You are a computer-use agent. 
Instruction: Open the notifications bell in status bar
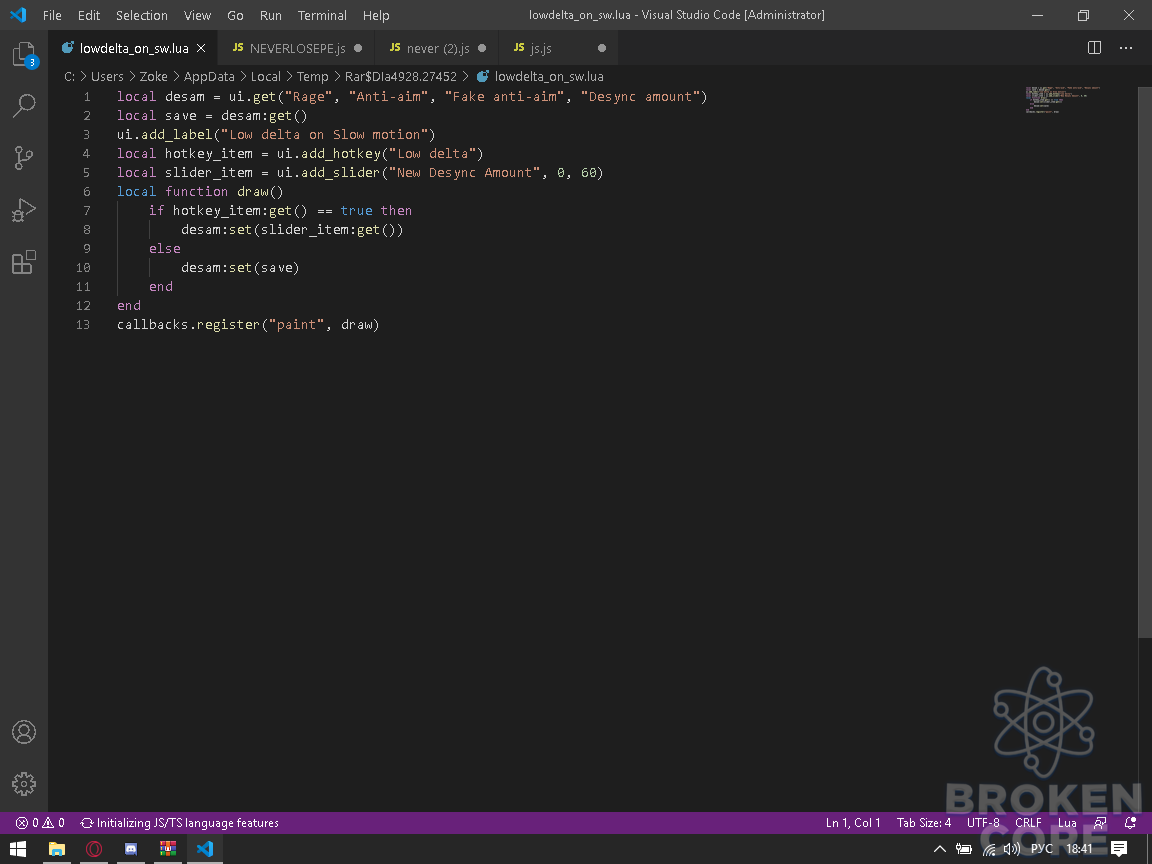tap(1130, 823)
